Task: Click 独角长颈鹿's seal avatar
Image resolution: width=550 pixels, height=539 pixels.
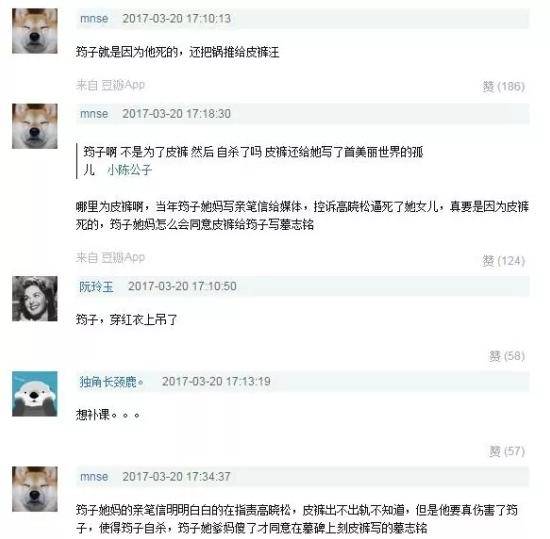Action: pyautogui.click(x=35, y=394)
